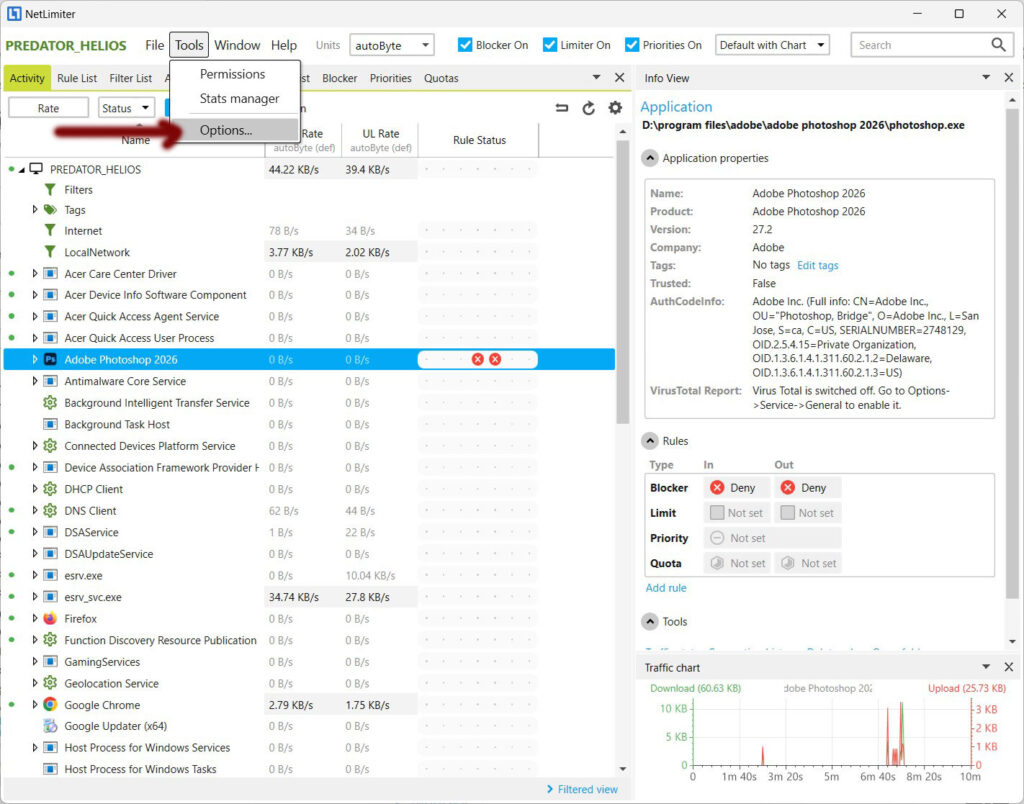Click the Search input field
The width and height of the screenshot is (1024, 804).
tap(918, 45)
